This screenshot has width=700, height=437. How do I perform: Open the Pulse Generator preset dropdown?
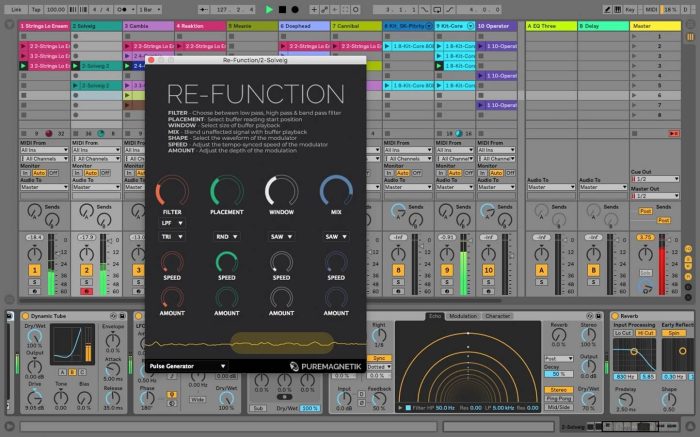click(187, 366)
